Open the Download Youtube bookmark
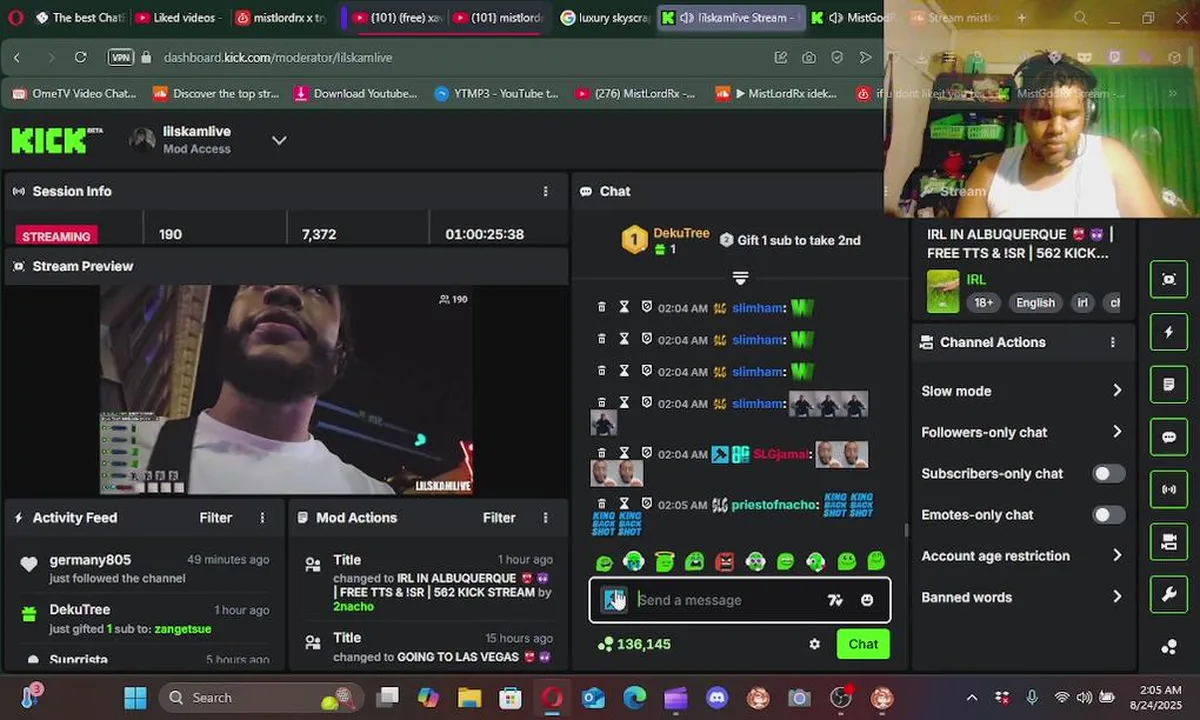Image resolution: width=1200 pixels, height=720 pixels. tap(355, 94)
